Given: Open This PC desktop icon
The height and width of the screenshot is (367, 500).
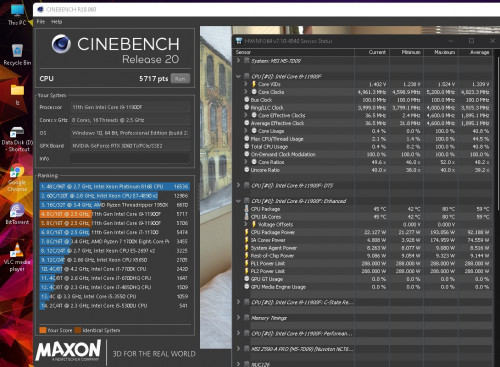Looking at the screenshot, I should pos(17,15).
